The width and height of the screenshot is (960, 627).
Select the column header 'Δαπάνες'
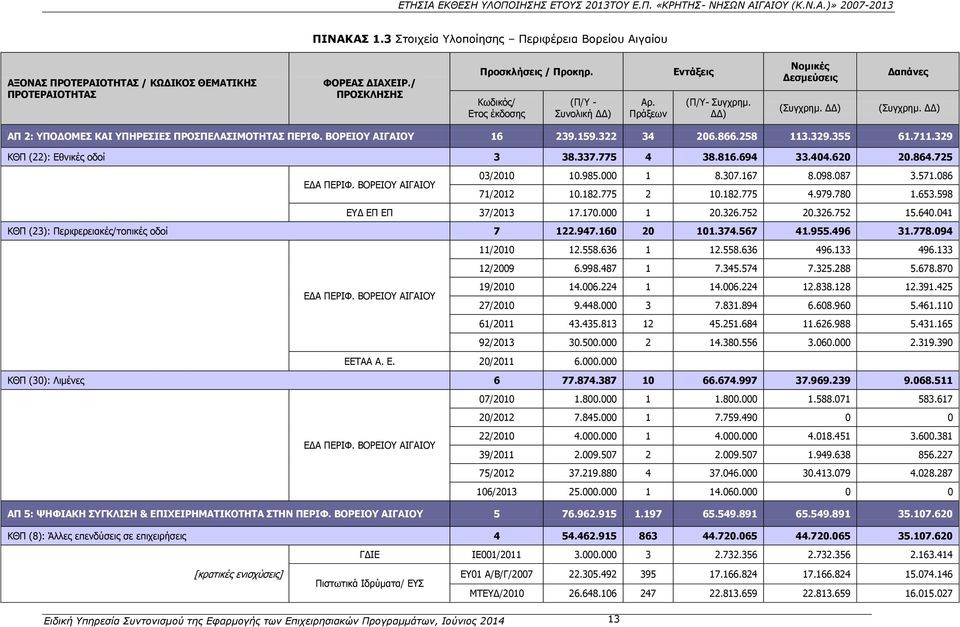point(908,72)
